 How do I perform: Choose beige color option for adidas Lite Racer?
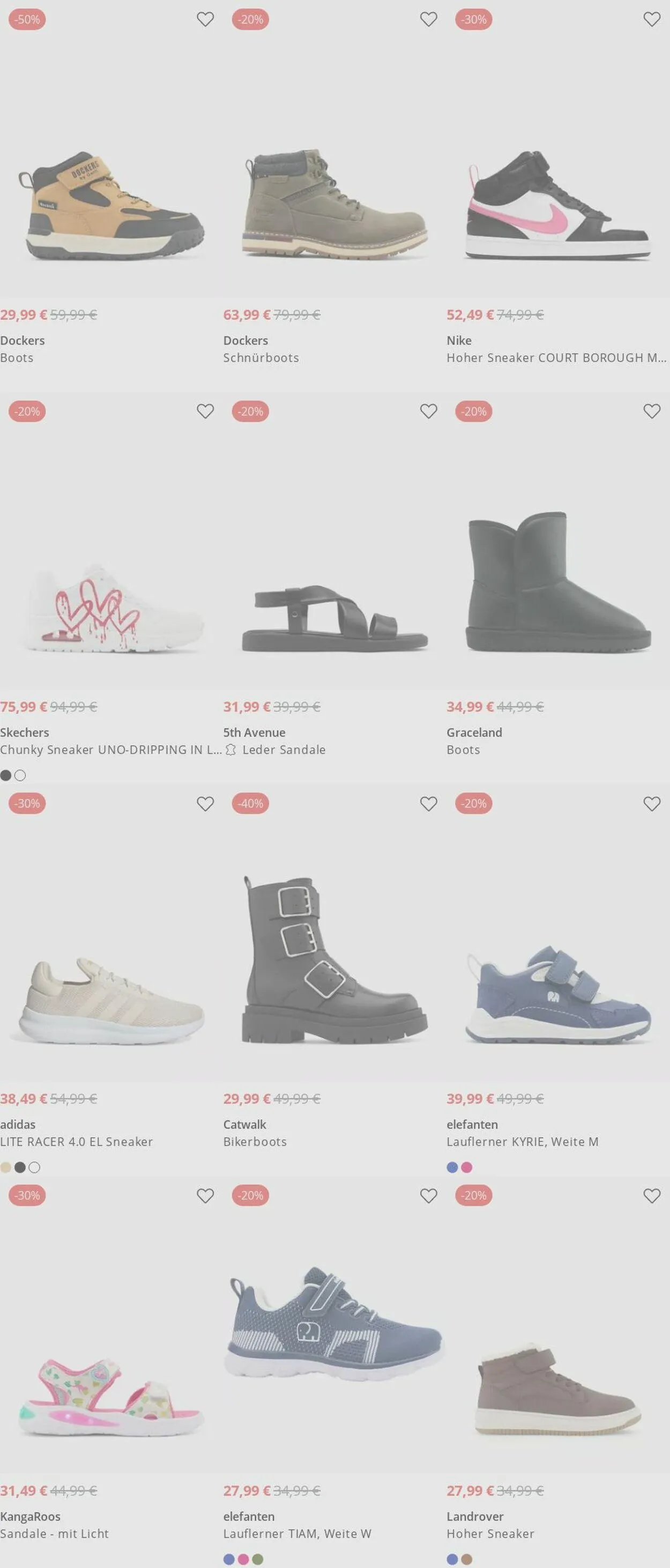click(5, 1167)
